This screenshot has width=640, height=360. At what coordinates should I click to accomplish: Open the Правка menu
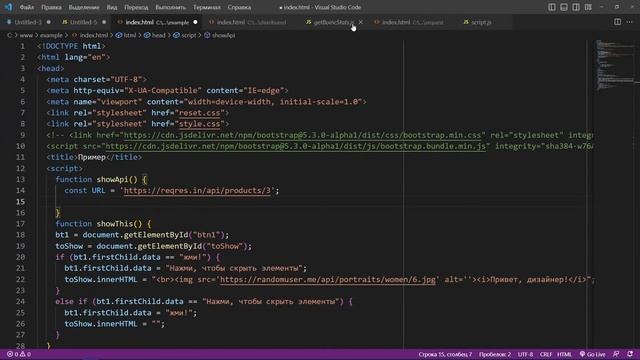coord(51,7)
